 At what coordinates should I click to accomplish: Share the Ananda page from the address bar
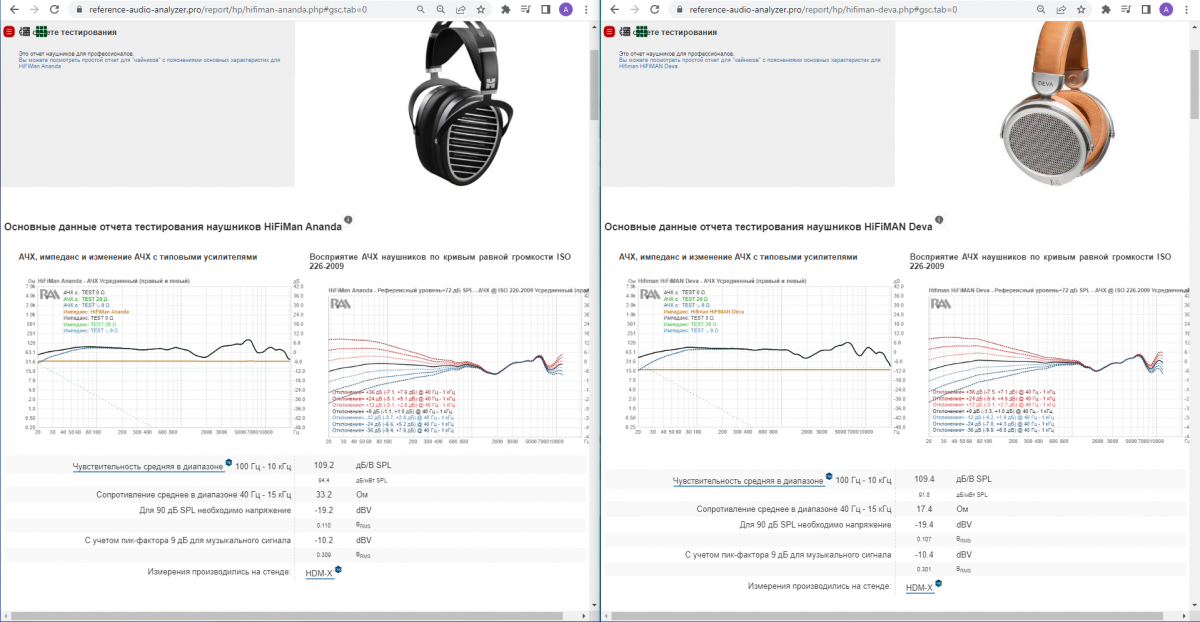(x=459, y=9)
